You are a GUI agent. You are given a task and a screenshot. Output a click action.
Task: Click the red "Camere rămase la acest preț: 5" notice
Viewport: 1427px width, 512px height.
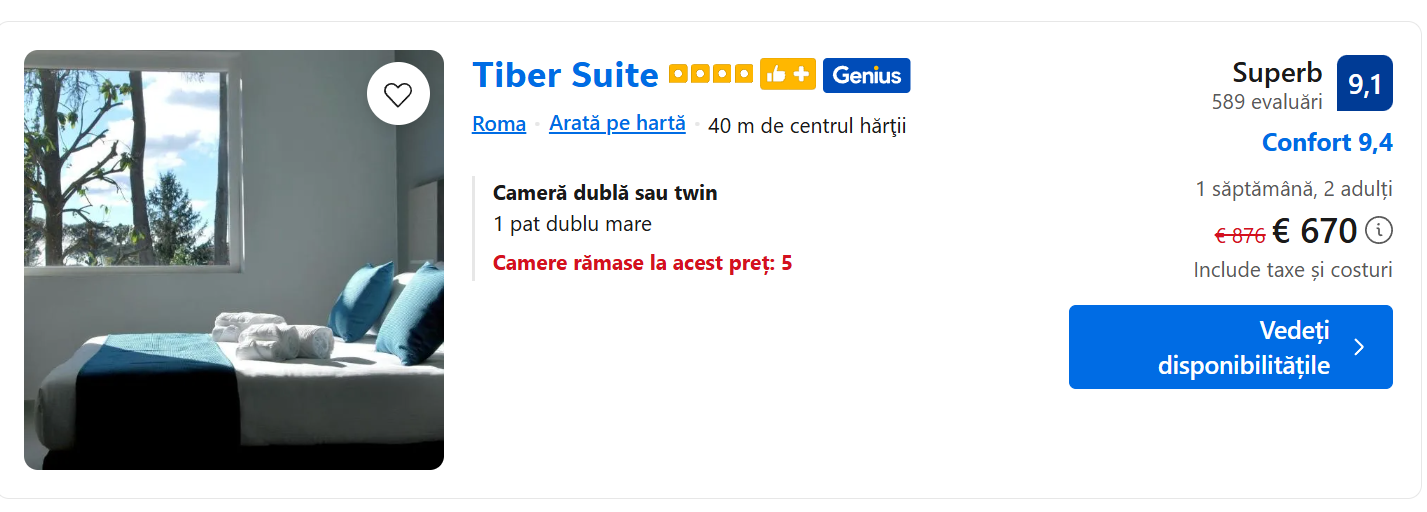pos(642,263)
